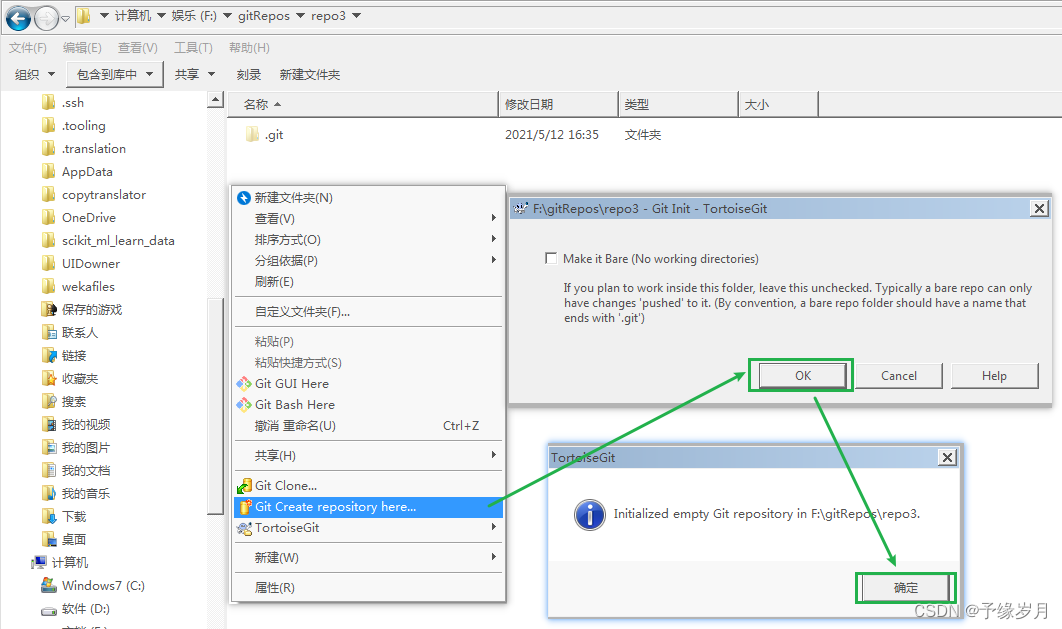Open the 文件(F) menu

point(28,47)
